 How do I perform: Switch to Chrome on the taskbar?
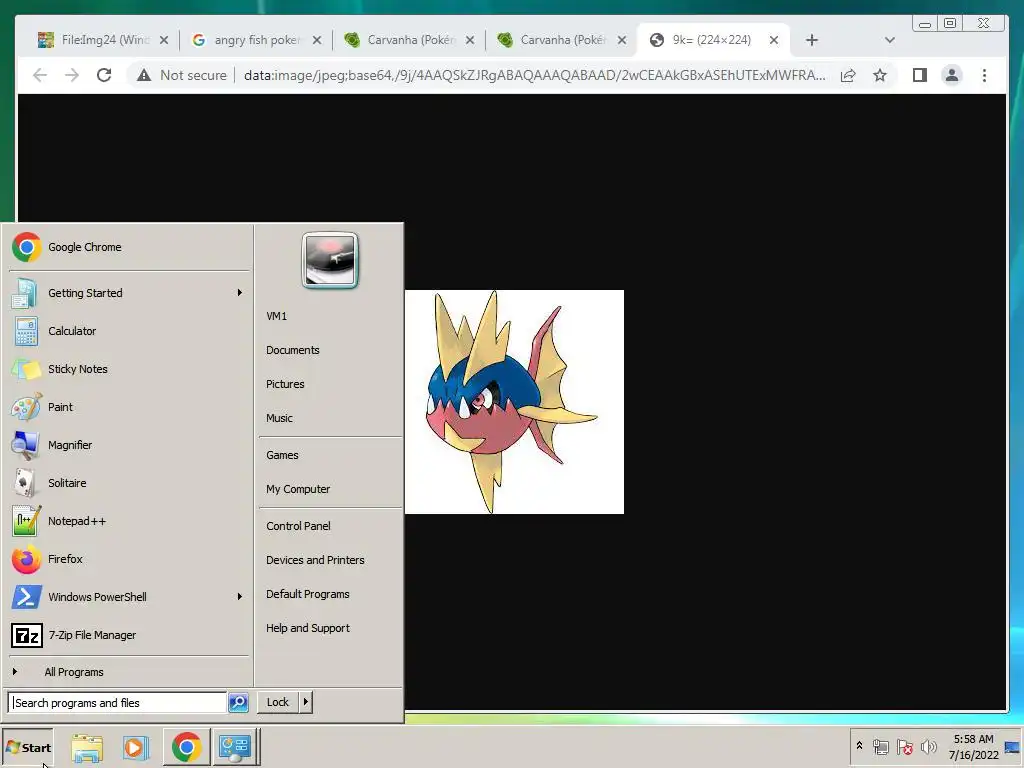tap(186, 747)
